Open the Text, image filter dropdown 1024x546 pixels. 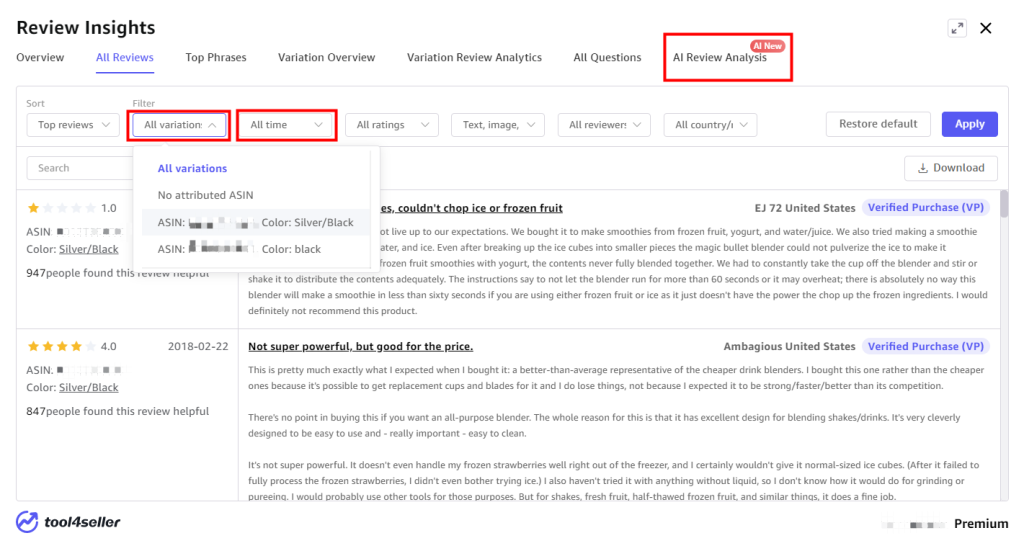(498, 125)
